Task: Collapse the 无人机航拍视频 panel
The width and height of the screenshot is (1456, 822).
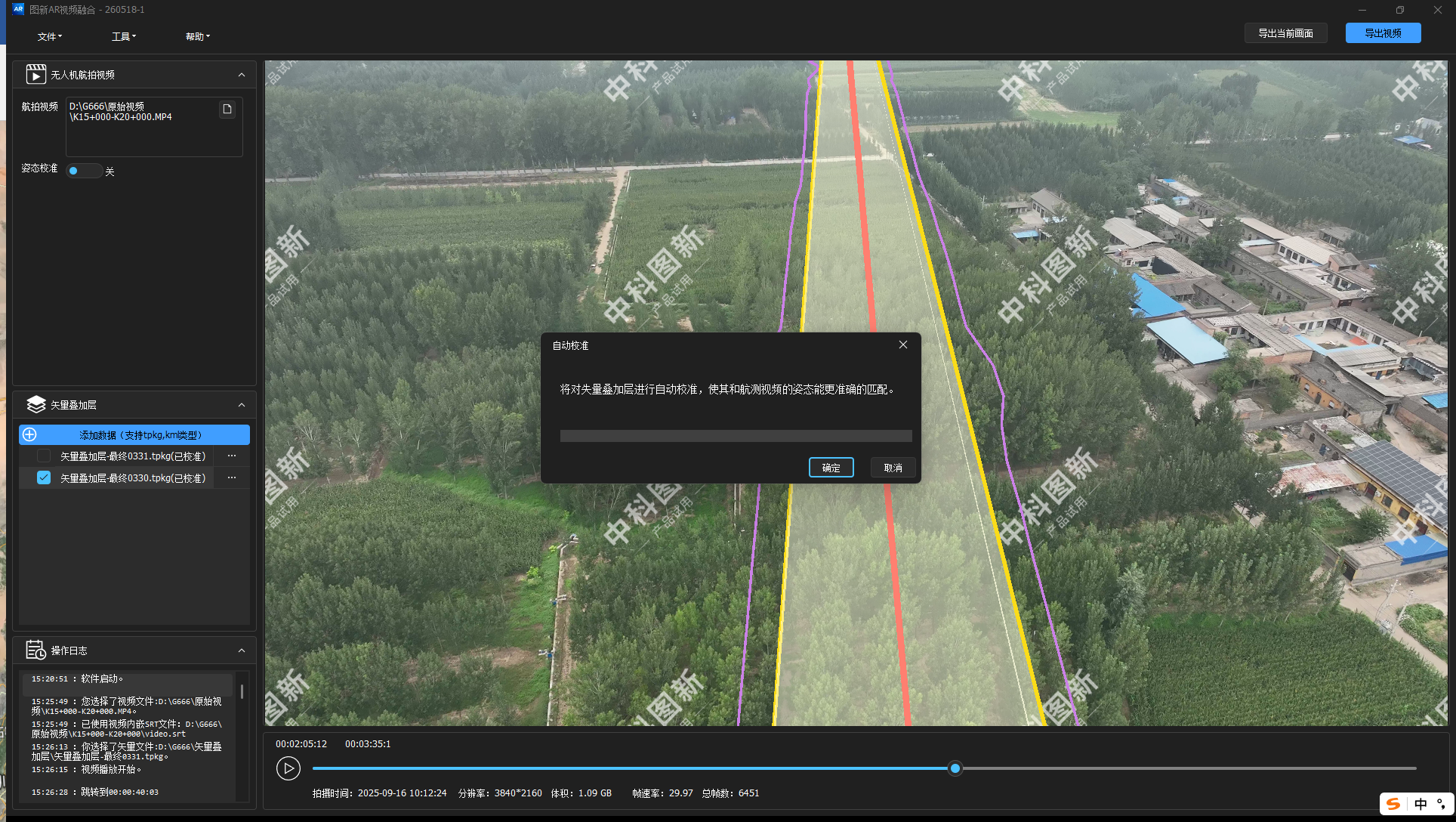Action: (242, 75)
